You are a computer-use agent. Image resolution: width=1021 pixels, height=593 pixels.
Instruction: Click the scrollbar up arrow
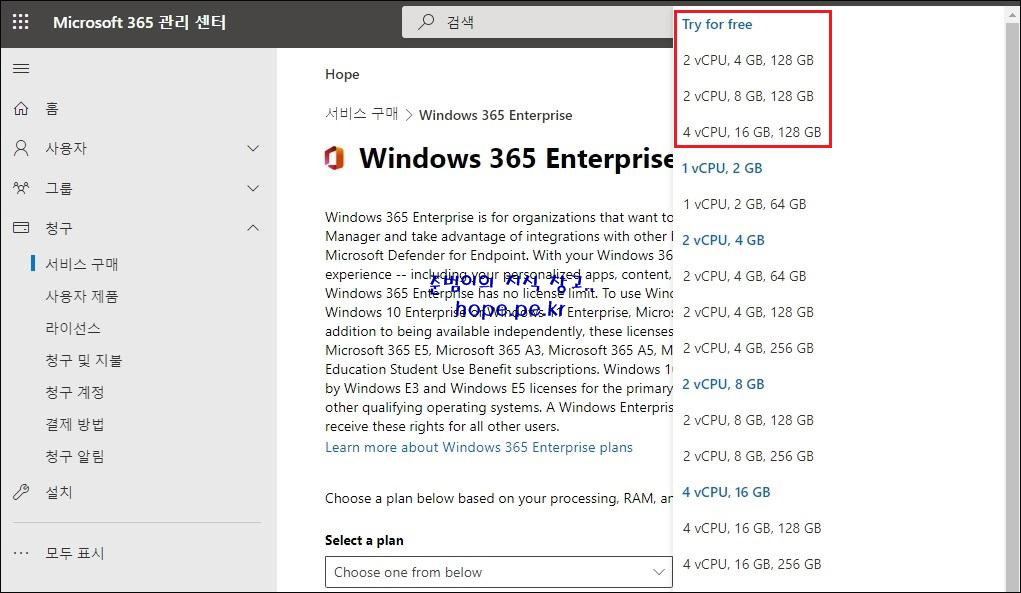tap(1013, 14)
